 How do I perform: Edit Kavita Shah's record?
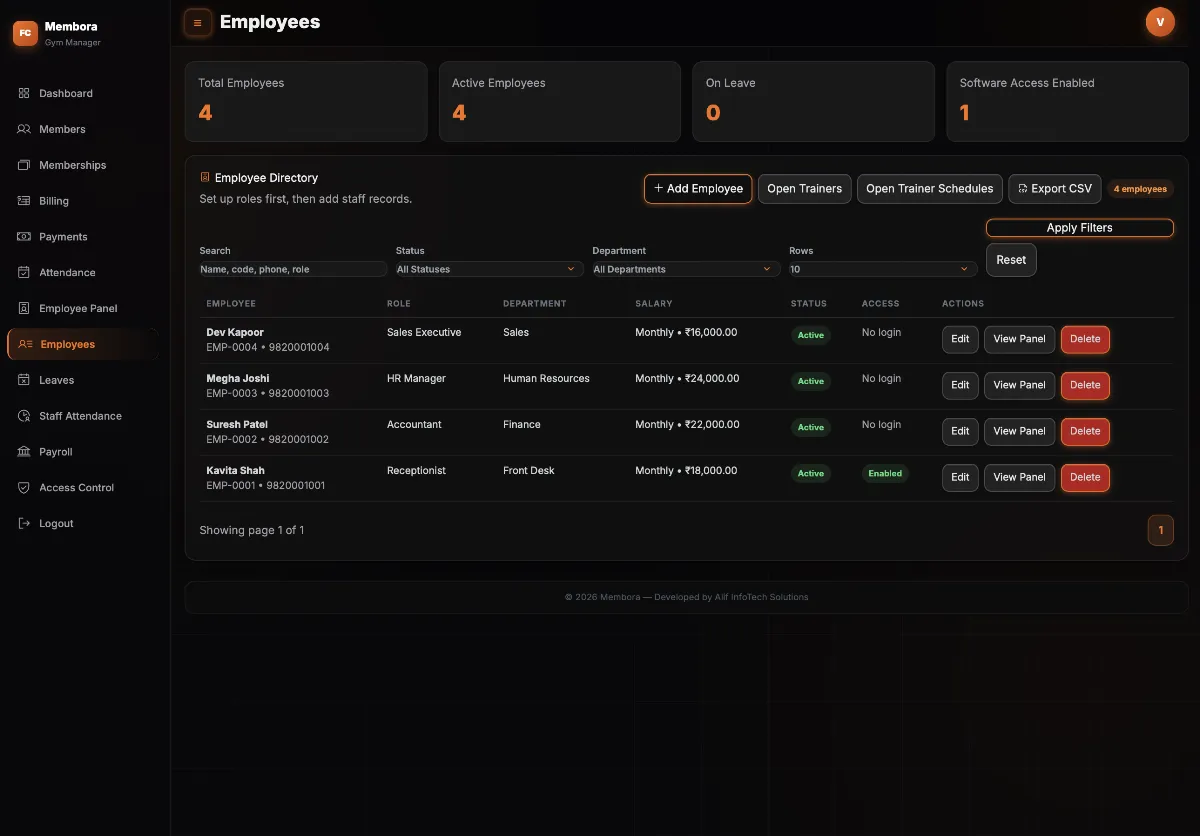point(960,477)
